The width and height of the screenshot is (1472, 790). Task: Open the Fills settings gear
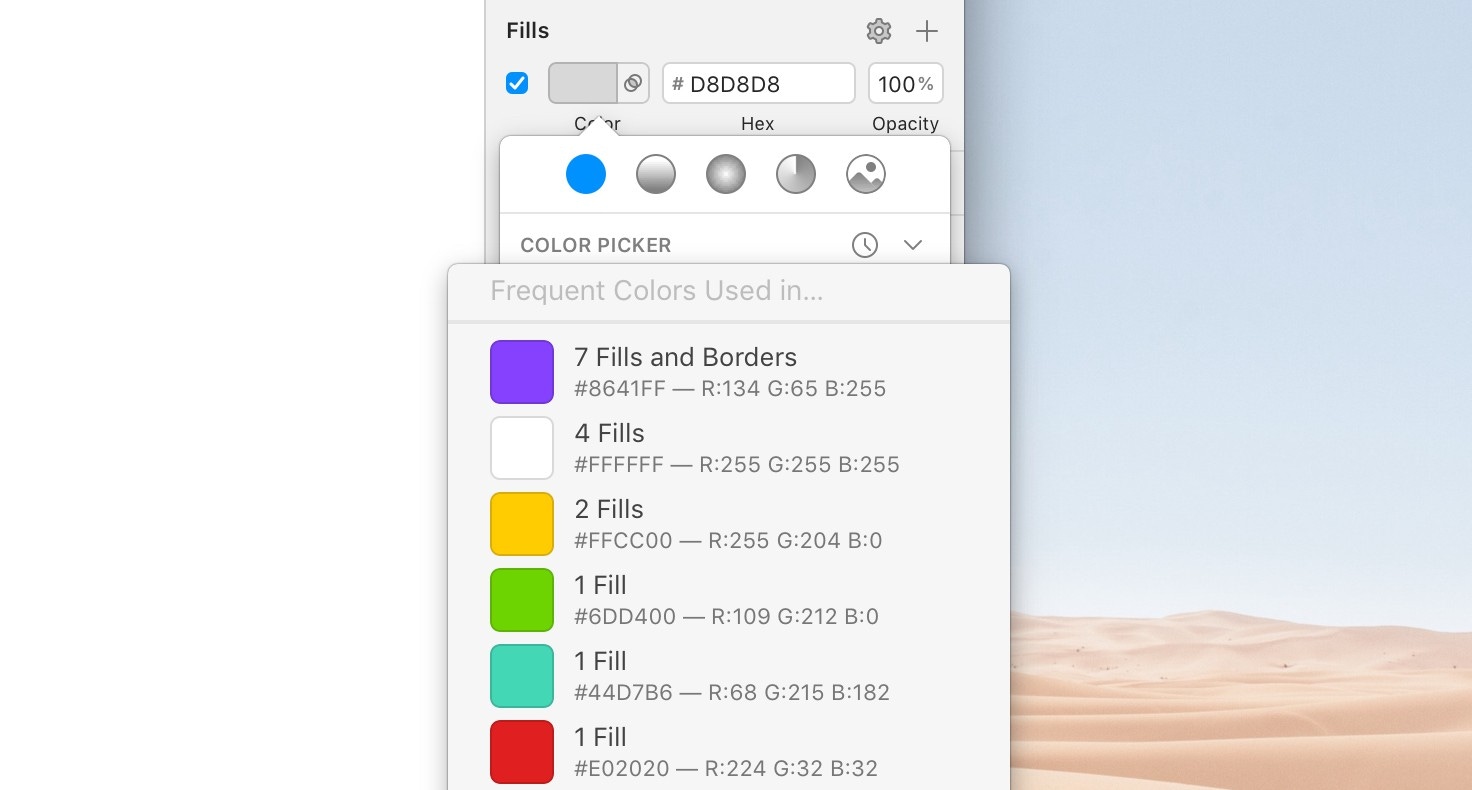coord(879,31)
